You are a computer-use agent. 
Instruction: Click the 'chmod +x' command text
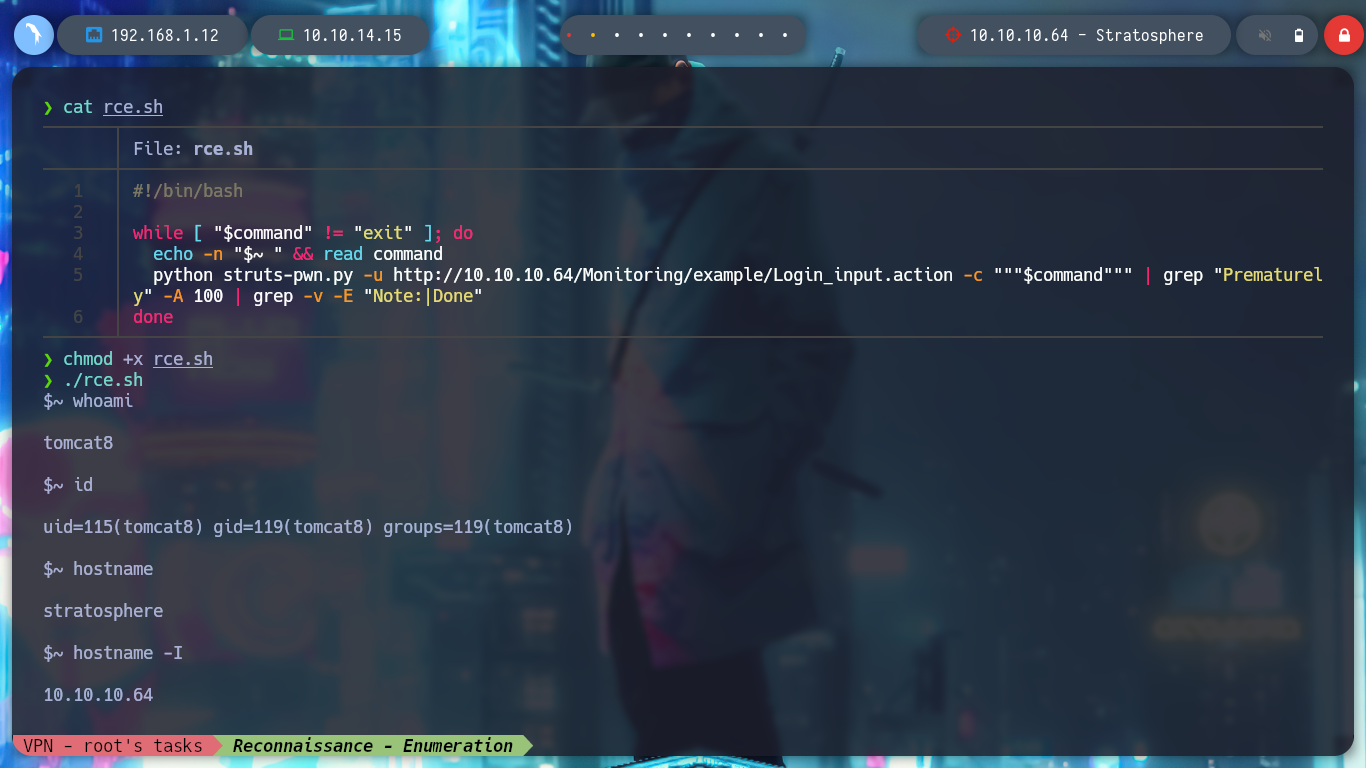tap(103, 359)
